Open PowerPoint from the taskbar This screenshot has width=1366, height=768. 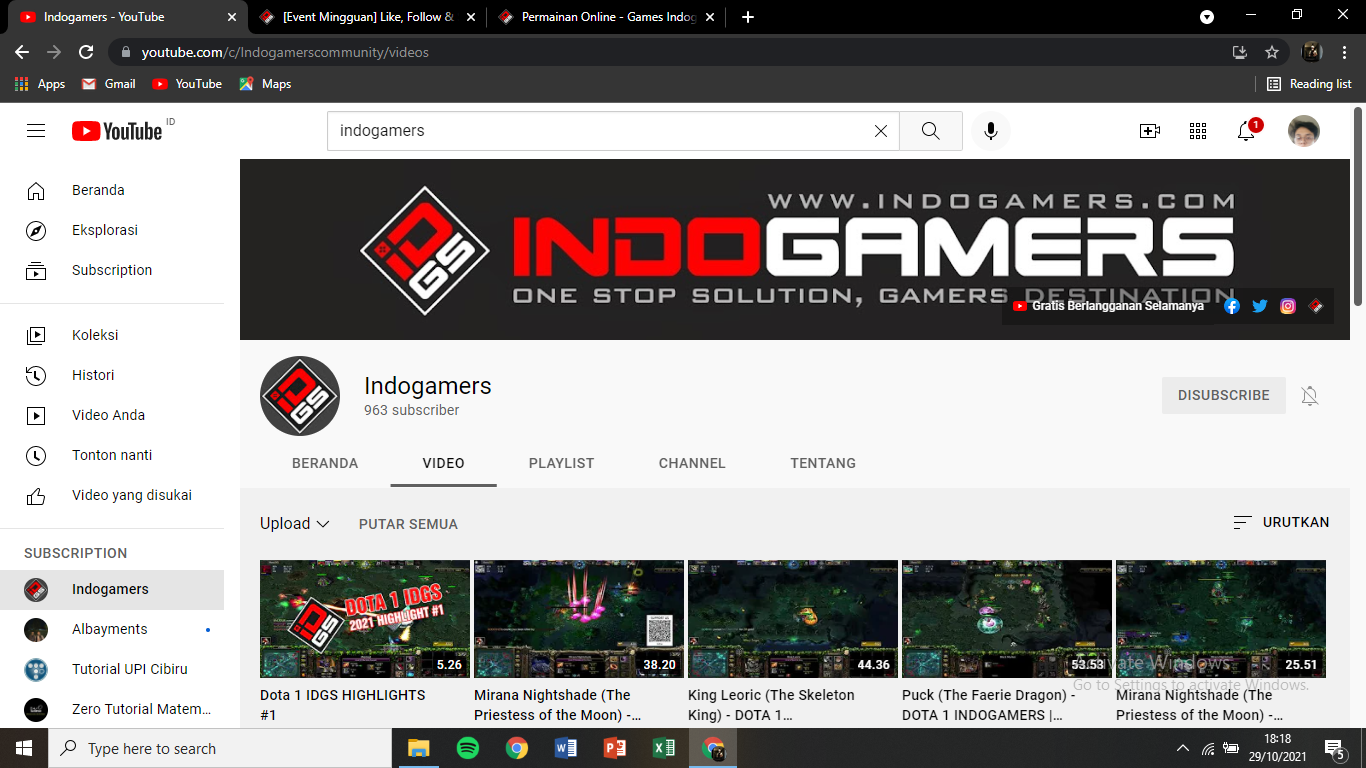pos(614,748)
